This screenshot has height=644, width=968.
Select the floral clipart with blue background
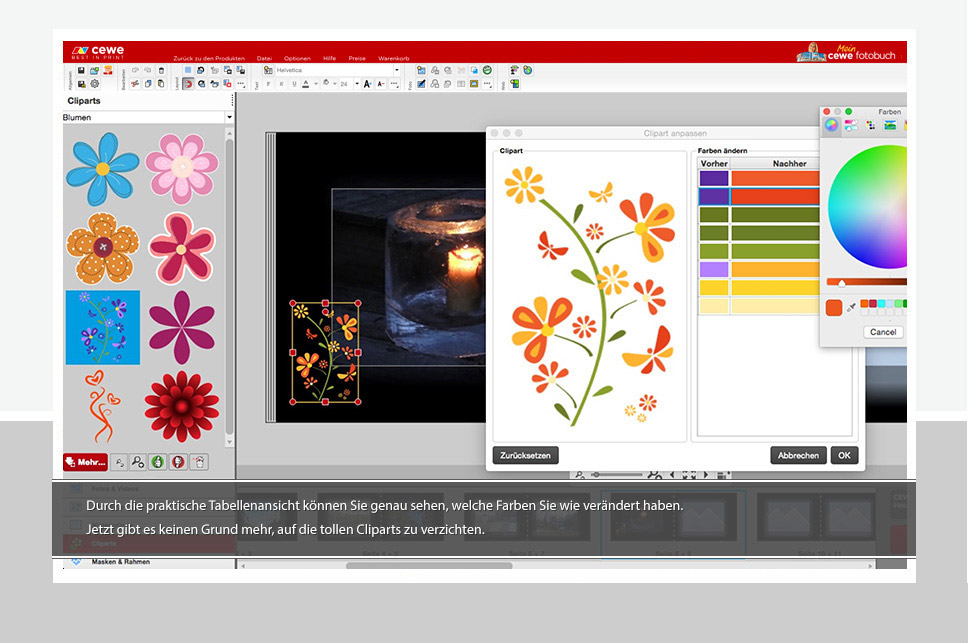pos(102,327)
